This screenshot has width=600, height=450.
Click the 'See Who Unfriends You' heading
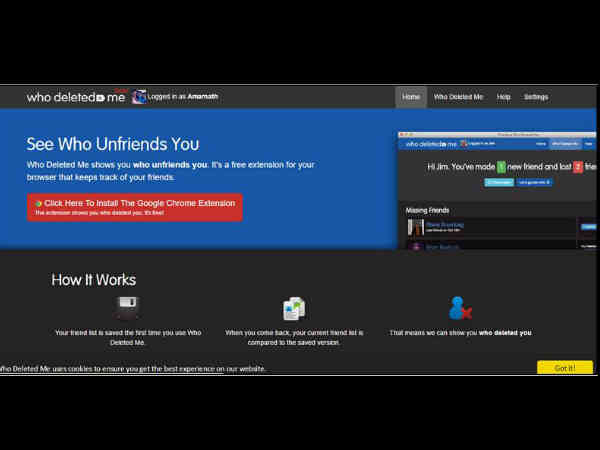tap(113, 144)
